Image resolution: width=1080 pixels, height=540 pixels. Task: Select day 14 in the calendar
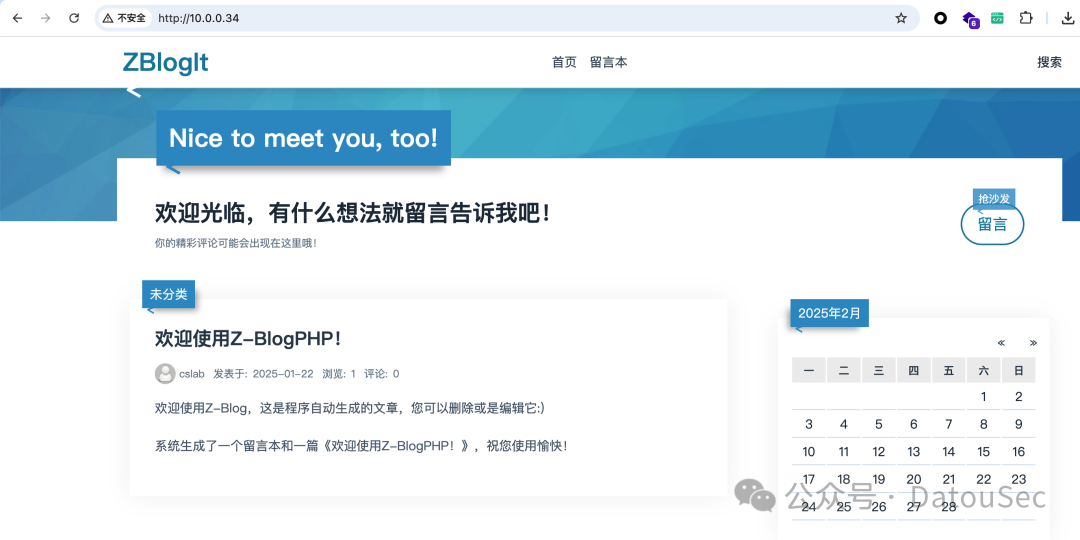pyautogui.click(x=949, y=452)
